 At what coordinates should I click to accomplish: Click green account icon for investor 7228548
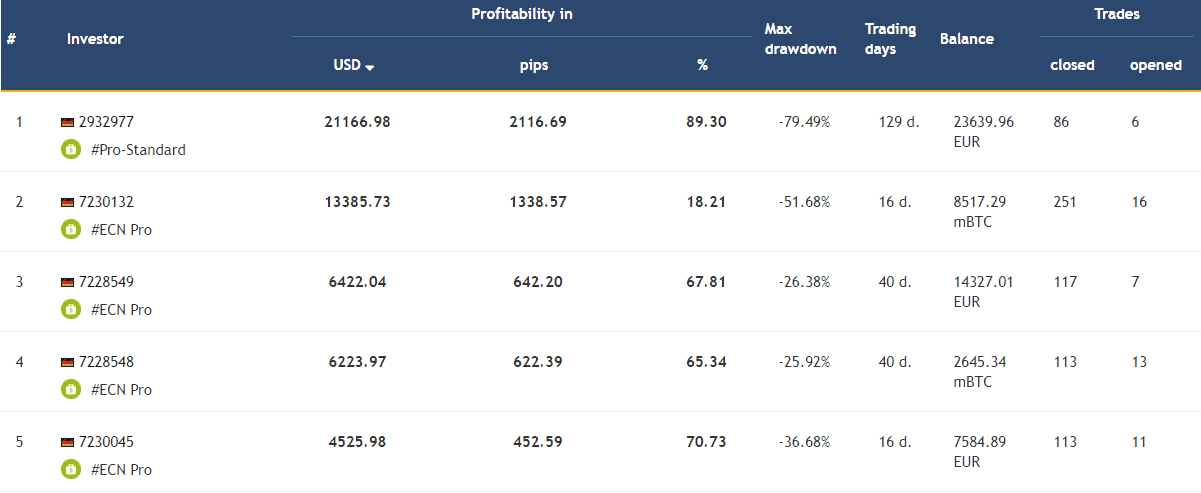(70, 390)
